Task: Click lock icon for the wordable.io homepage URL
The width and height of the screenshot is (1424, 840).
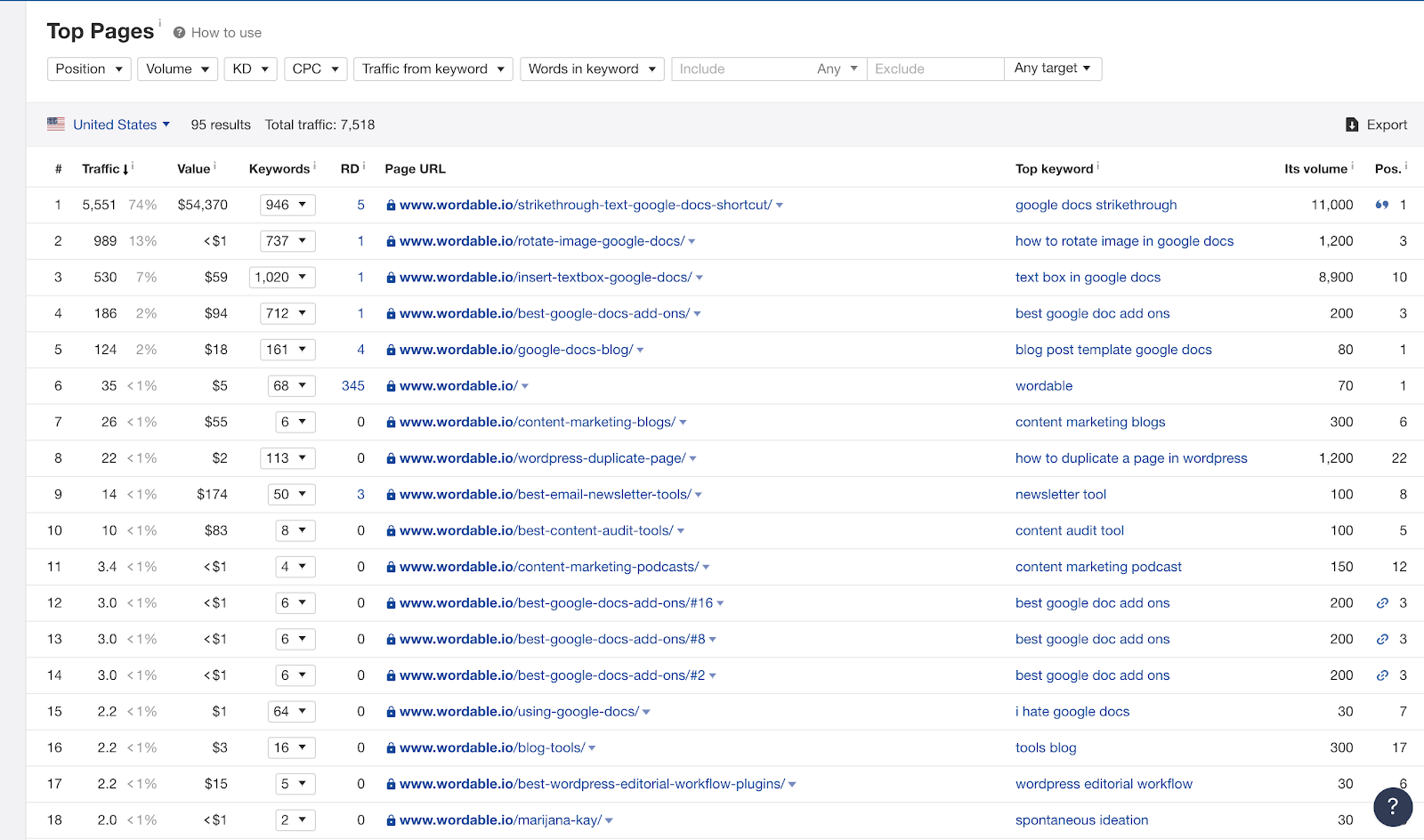Action: point(391,386)
